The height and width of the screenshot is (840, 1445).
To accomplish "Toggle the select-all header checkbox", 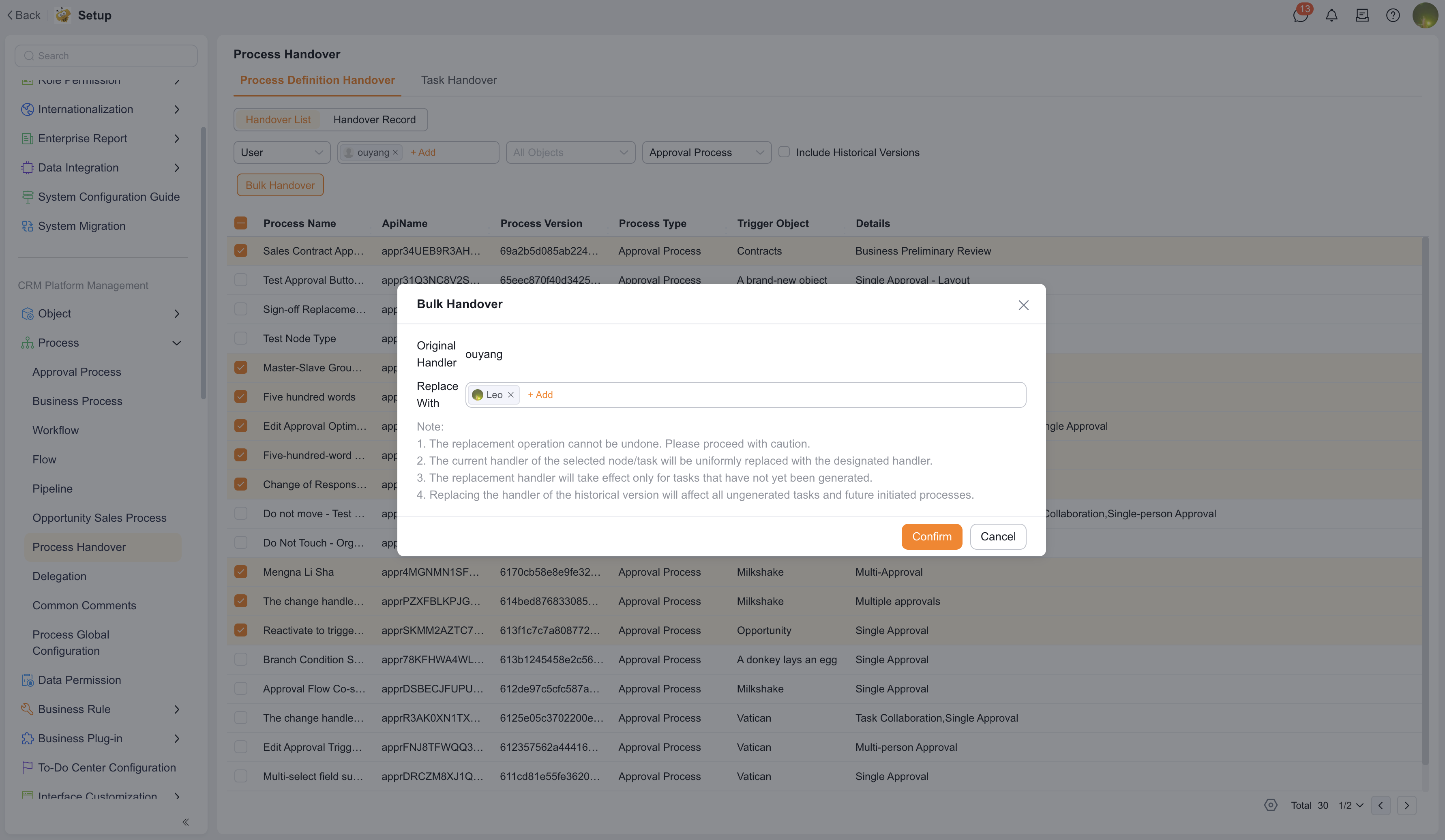I will pyautogui.click(x=241, y=224).
